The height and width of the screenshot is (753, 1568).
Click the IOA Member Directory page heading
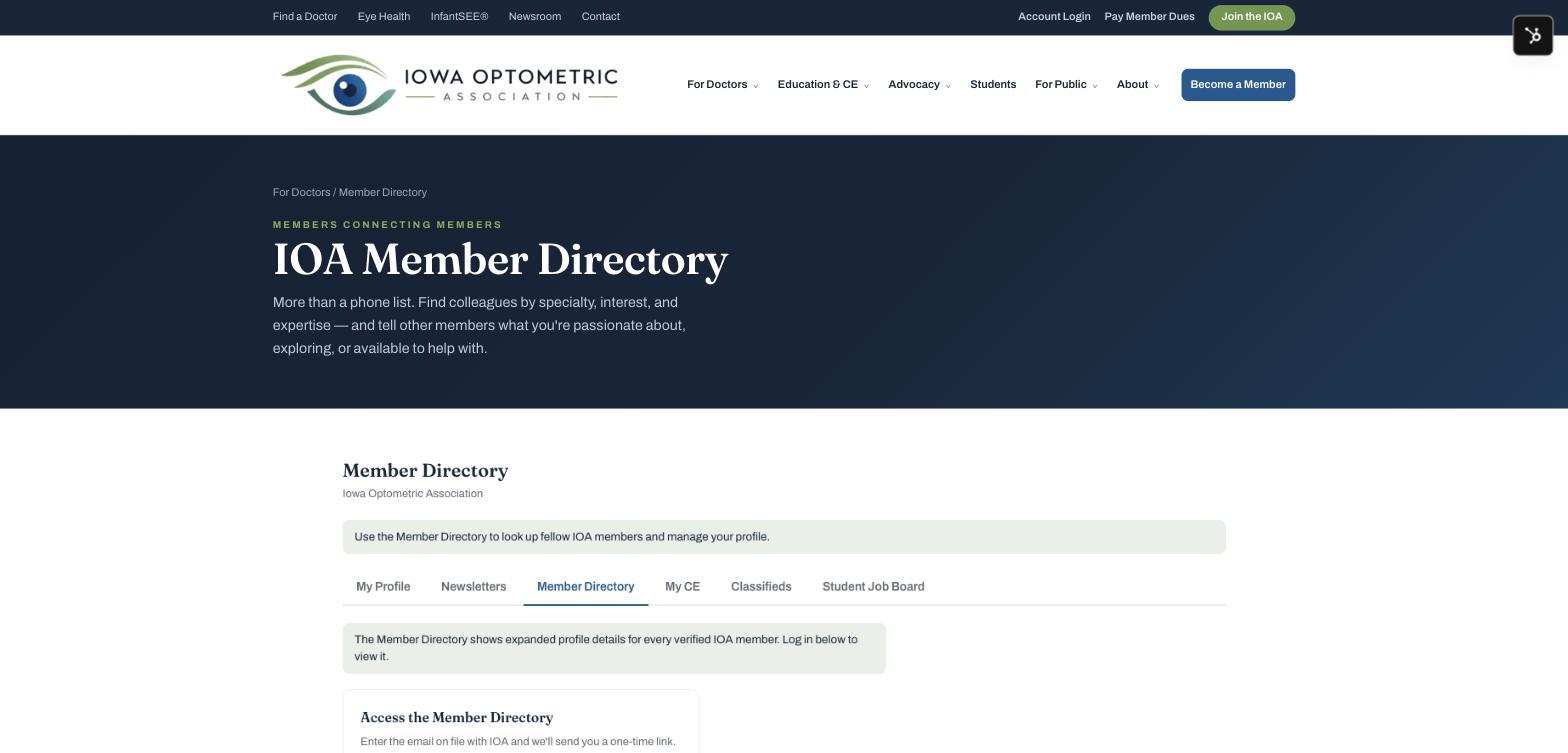point(500,260)
